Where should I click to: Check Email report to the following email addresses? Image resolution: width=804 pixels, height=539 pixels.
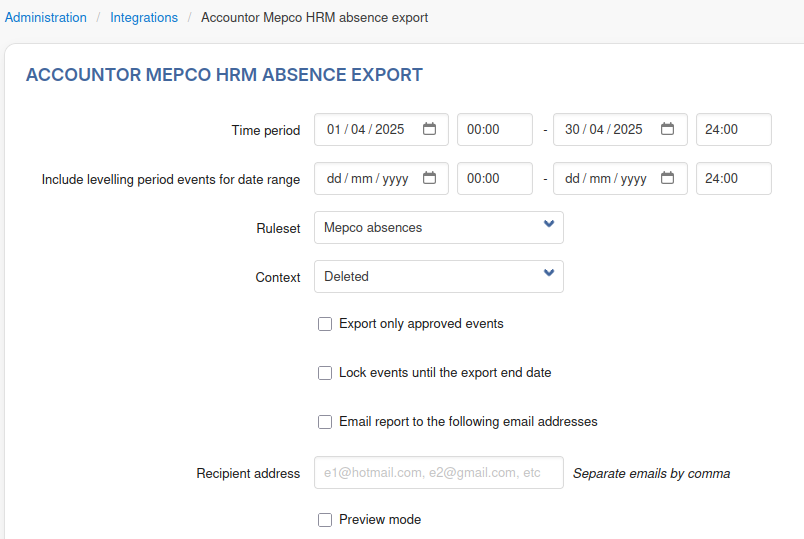pyautogui.click(x=325, y=422)
